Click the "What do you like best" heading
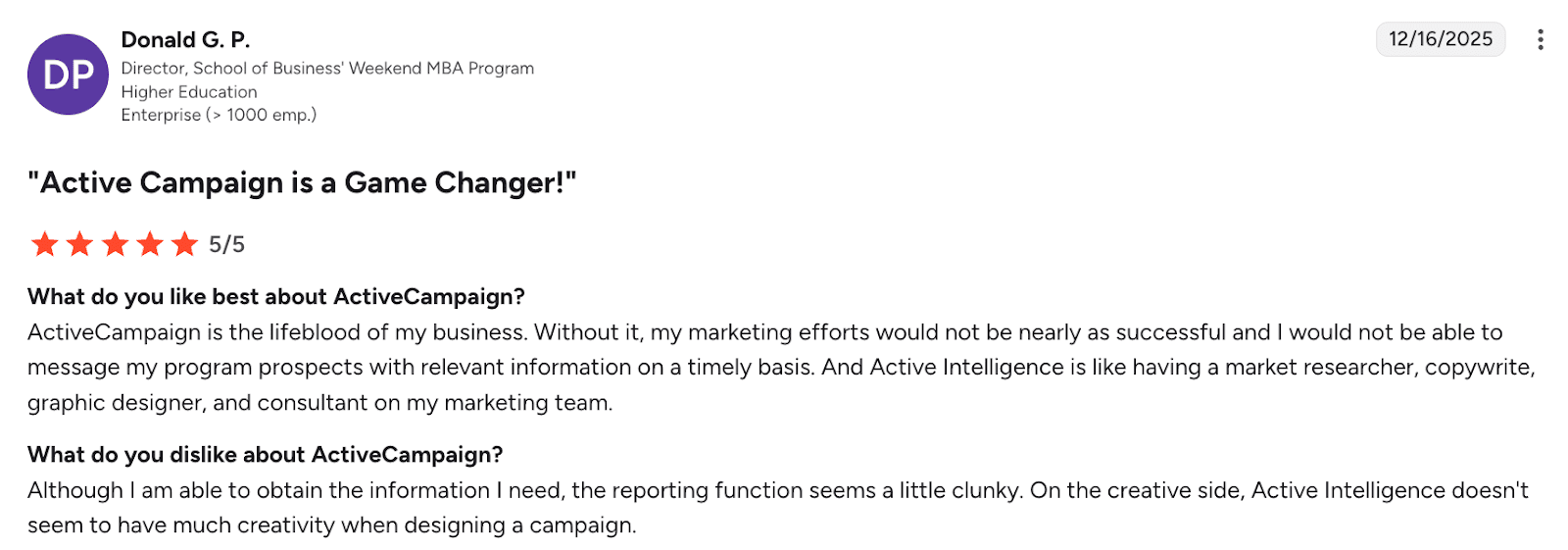 click(x=276, y=297)
